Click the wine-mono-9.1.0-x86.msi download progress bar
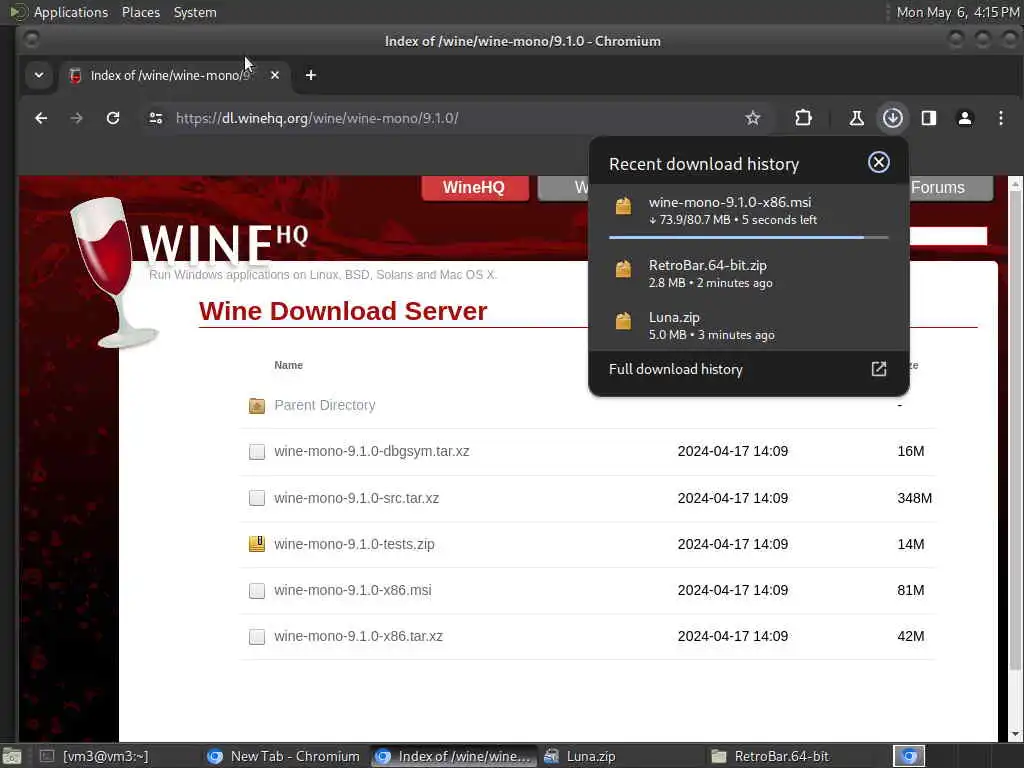Viewport: 1024px width, 768px height. tap(748, 238)
